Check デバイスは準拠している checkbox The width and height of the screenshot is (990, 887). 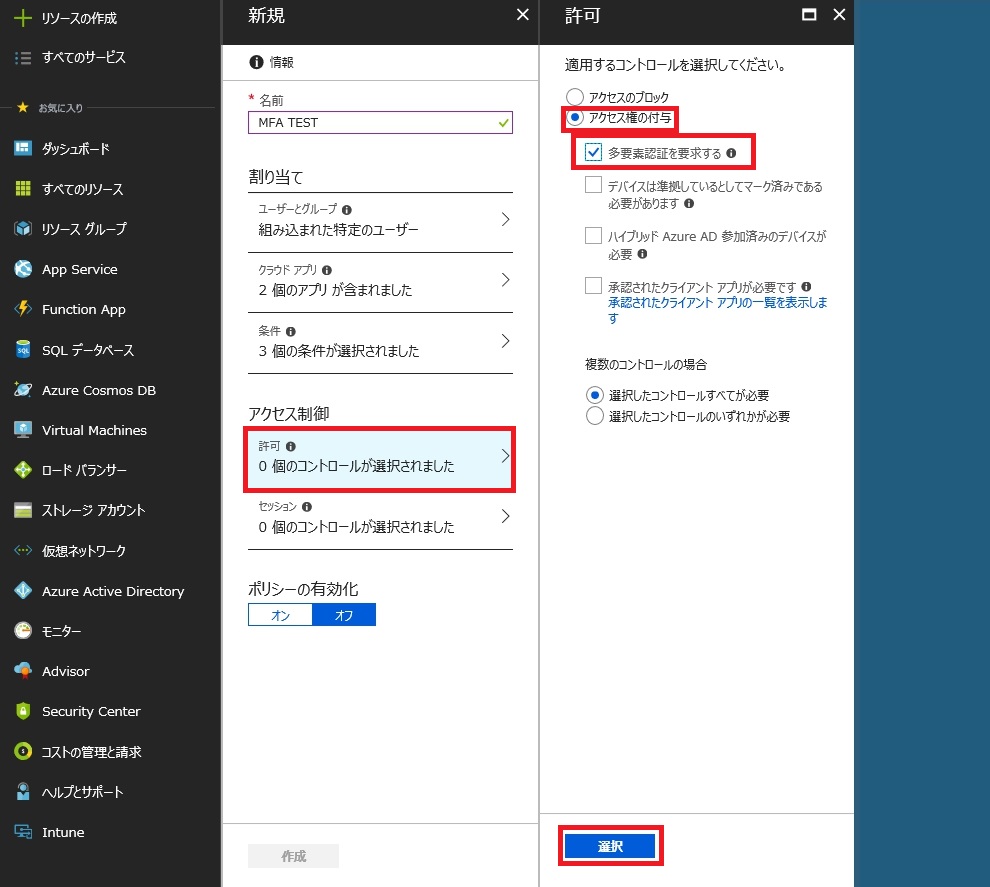pos(593,185)
